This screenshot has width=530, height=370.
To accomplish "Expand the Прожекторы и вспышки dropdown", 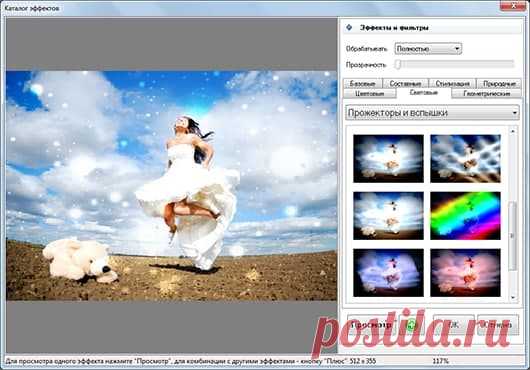I will pos(432,113).
